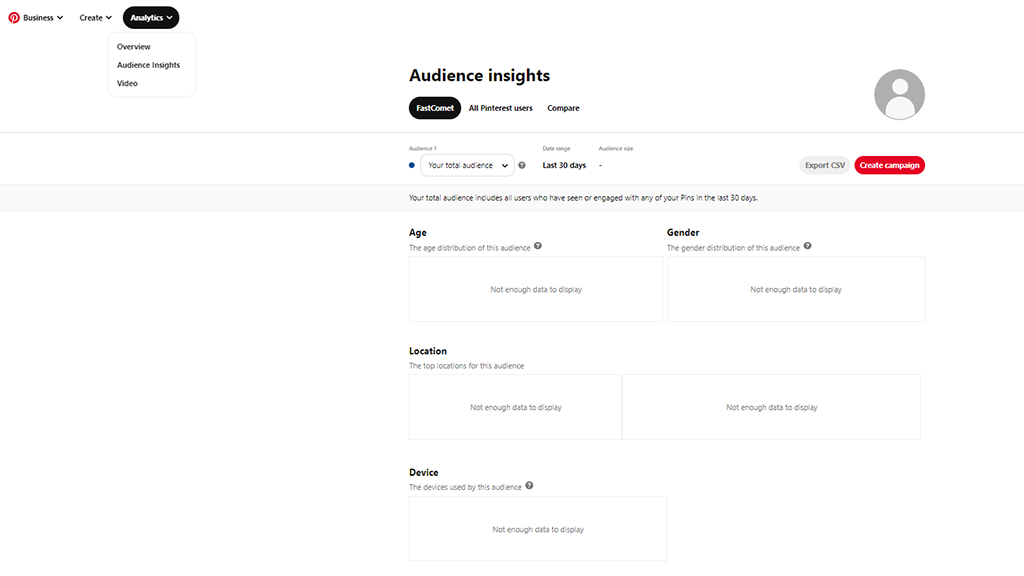Choose Audience Insights from the menu
Screen dimensions: 1024x576
[148, 64]
